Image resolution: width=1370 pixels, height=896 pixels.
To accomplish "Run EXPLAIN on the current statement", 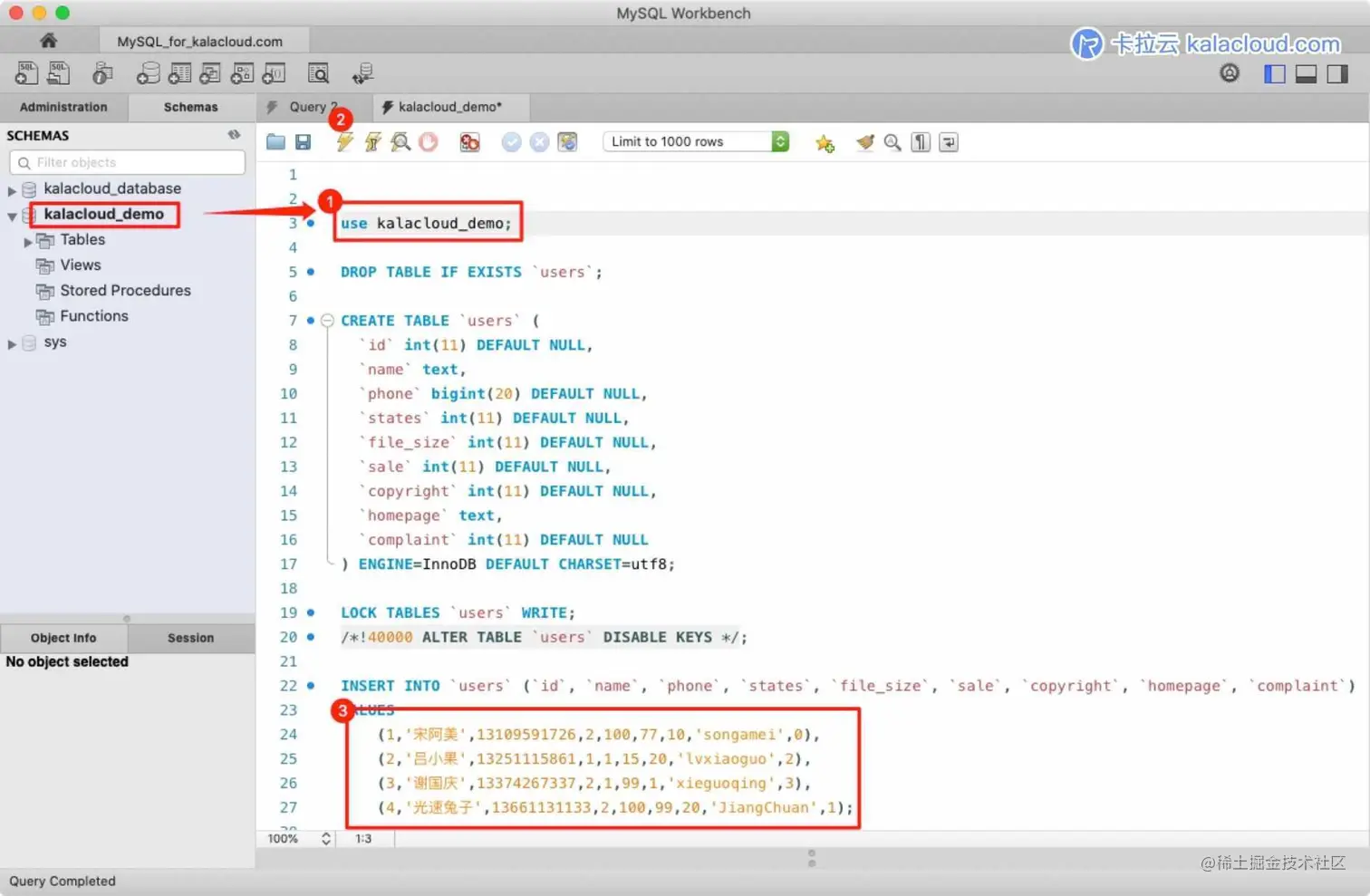I will pyautogui.click(x=400, y=142).
